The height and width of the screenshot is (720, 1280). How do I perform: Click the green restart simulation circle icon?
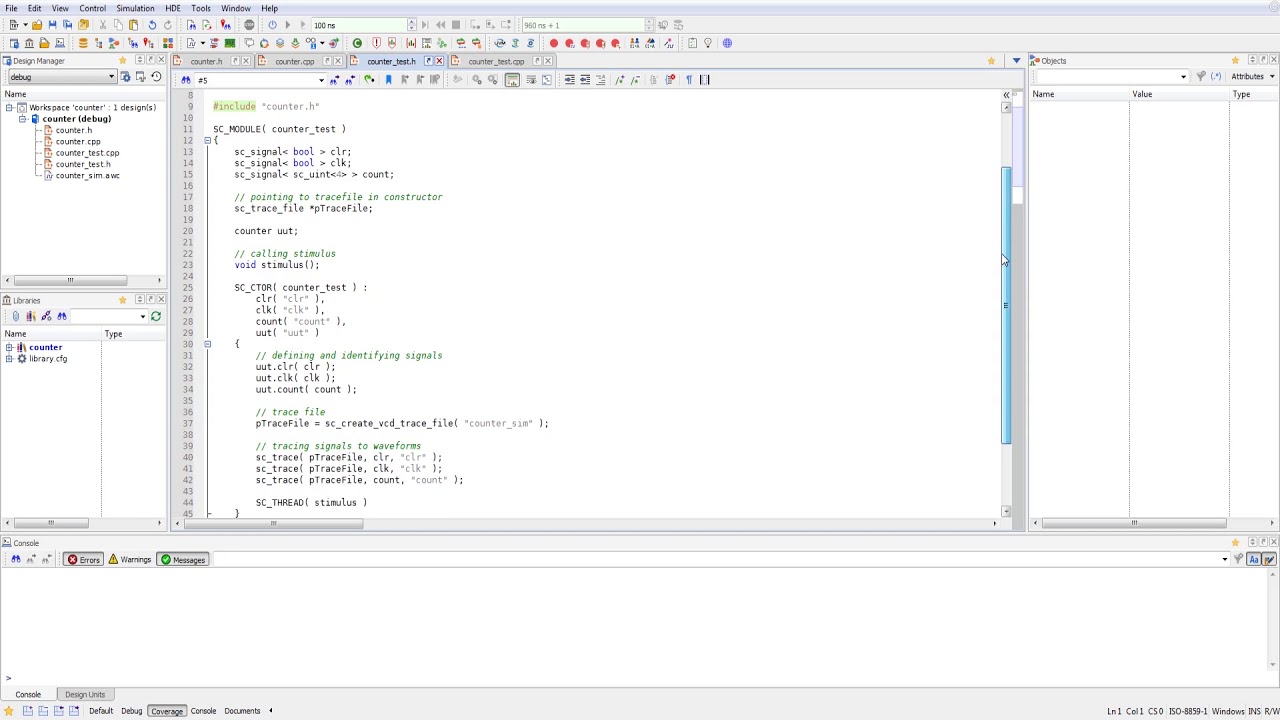[x=357, y=43]
